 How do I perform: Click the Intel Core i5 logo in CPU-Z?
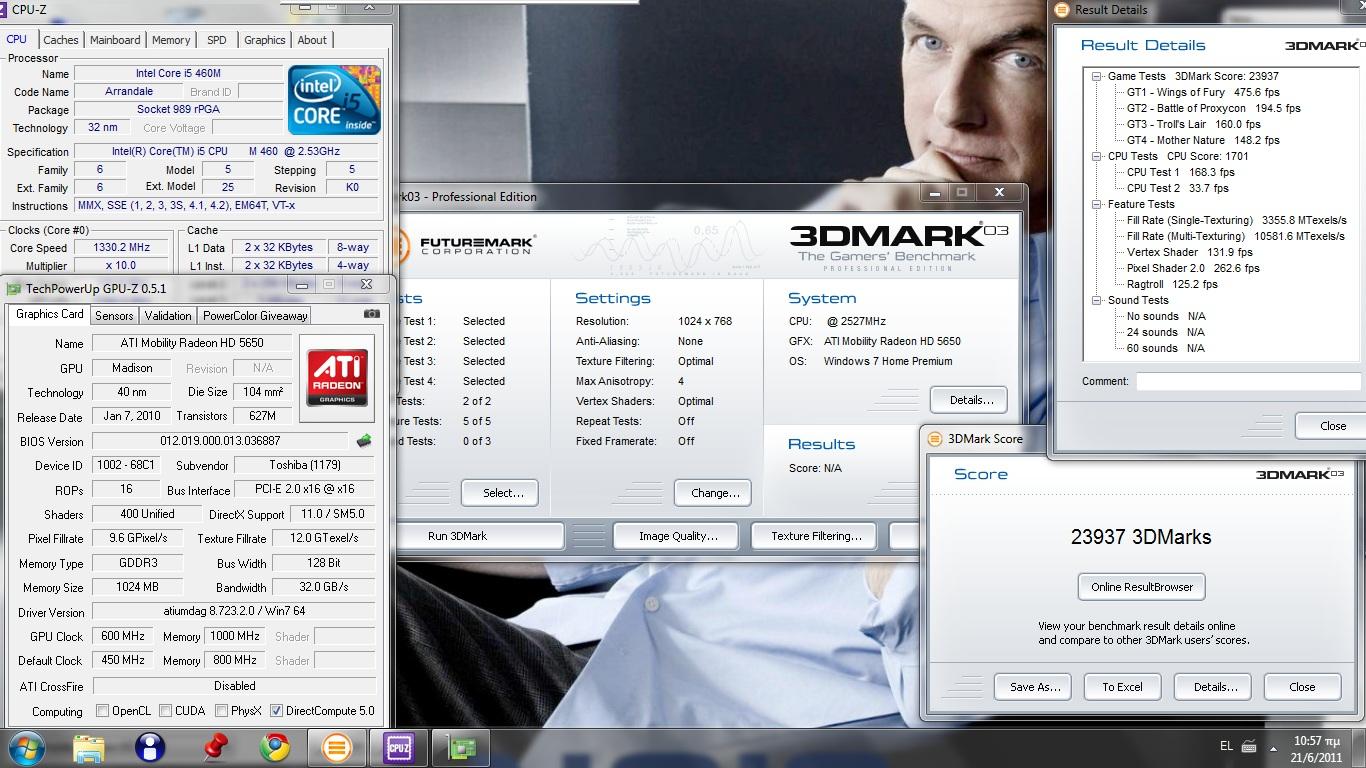tap(334, 100)
